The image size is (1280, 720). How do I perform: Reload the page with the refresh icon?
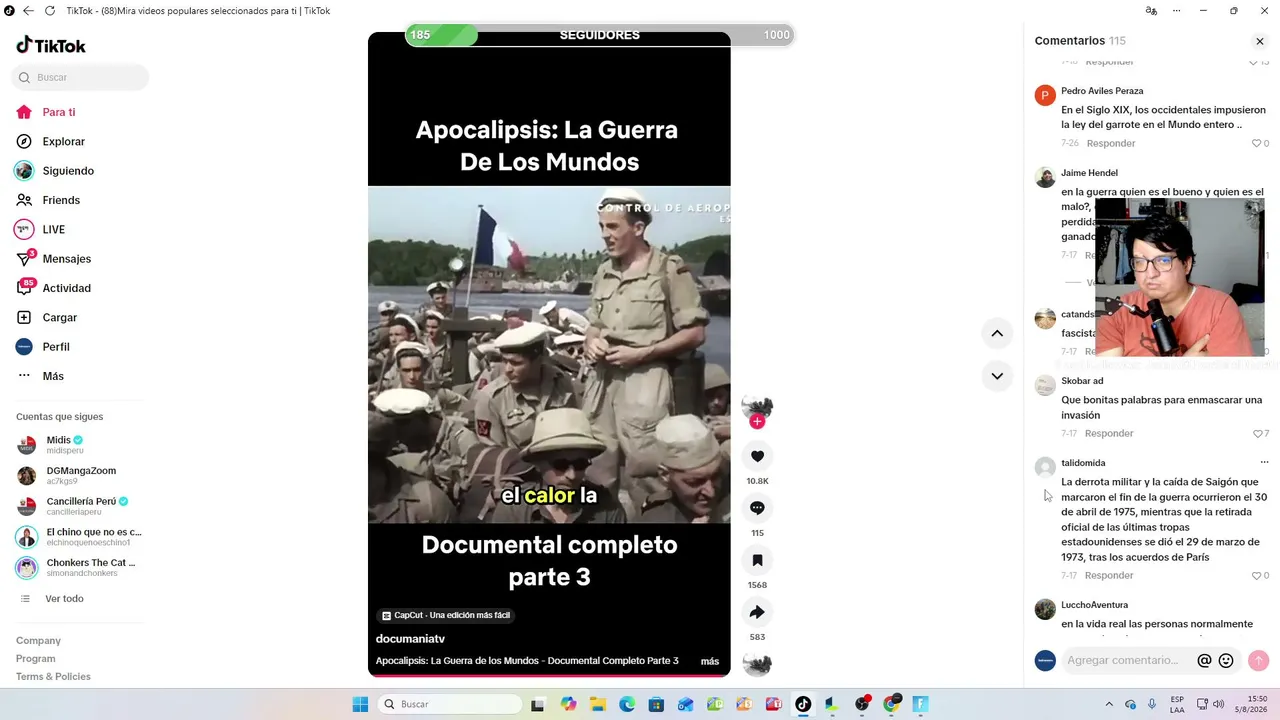point(49,11)
